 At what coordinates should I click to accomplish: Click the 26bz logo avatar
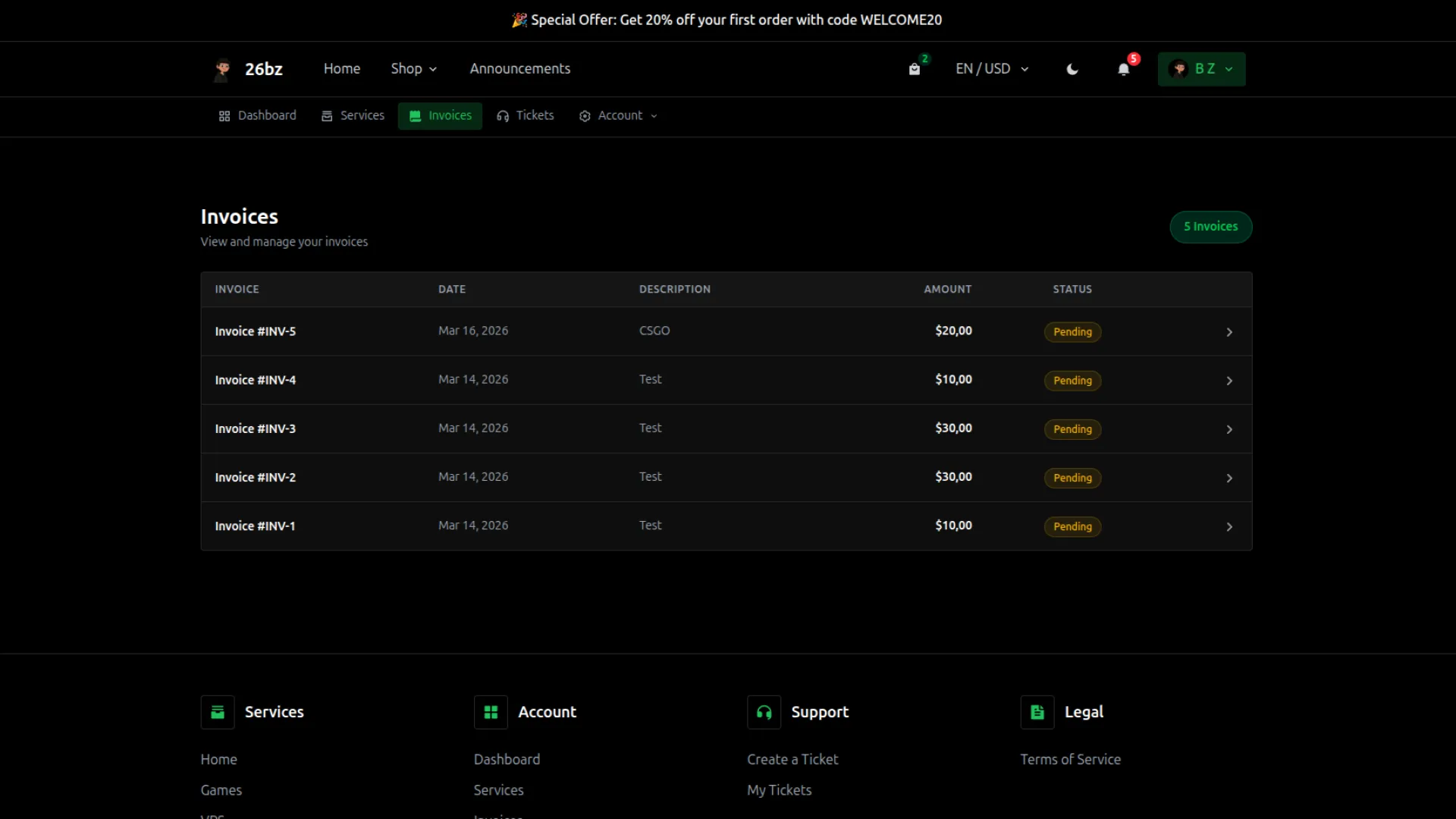(x=222, y=69)
